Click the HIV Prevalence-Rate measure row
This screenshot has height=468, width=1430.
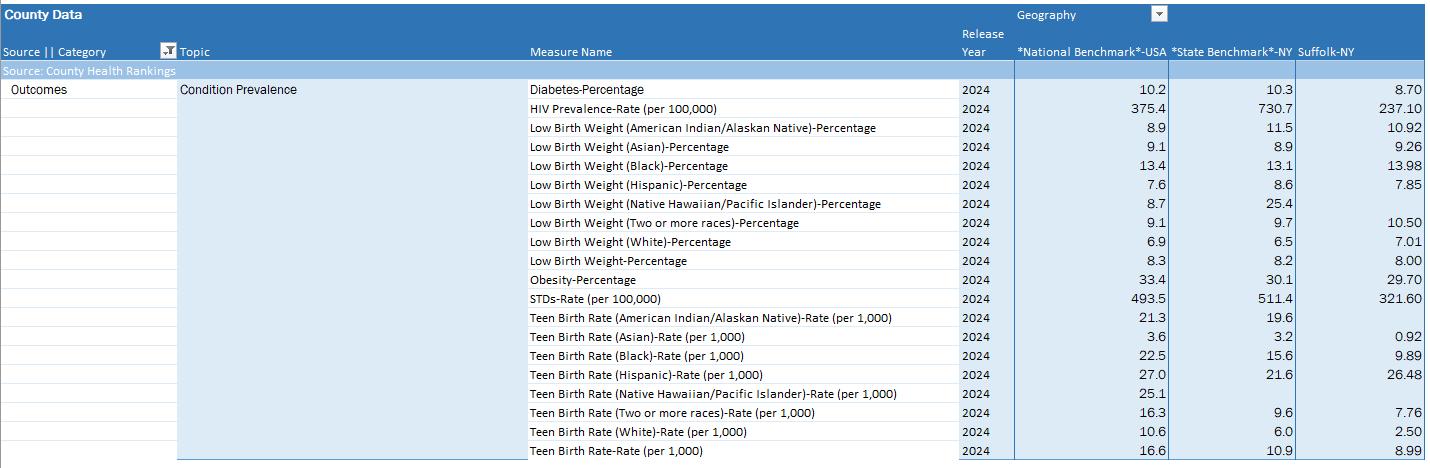tap(623, 109)
